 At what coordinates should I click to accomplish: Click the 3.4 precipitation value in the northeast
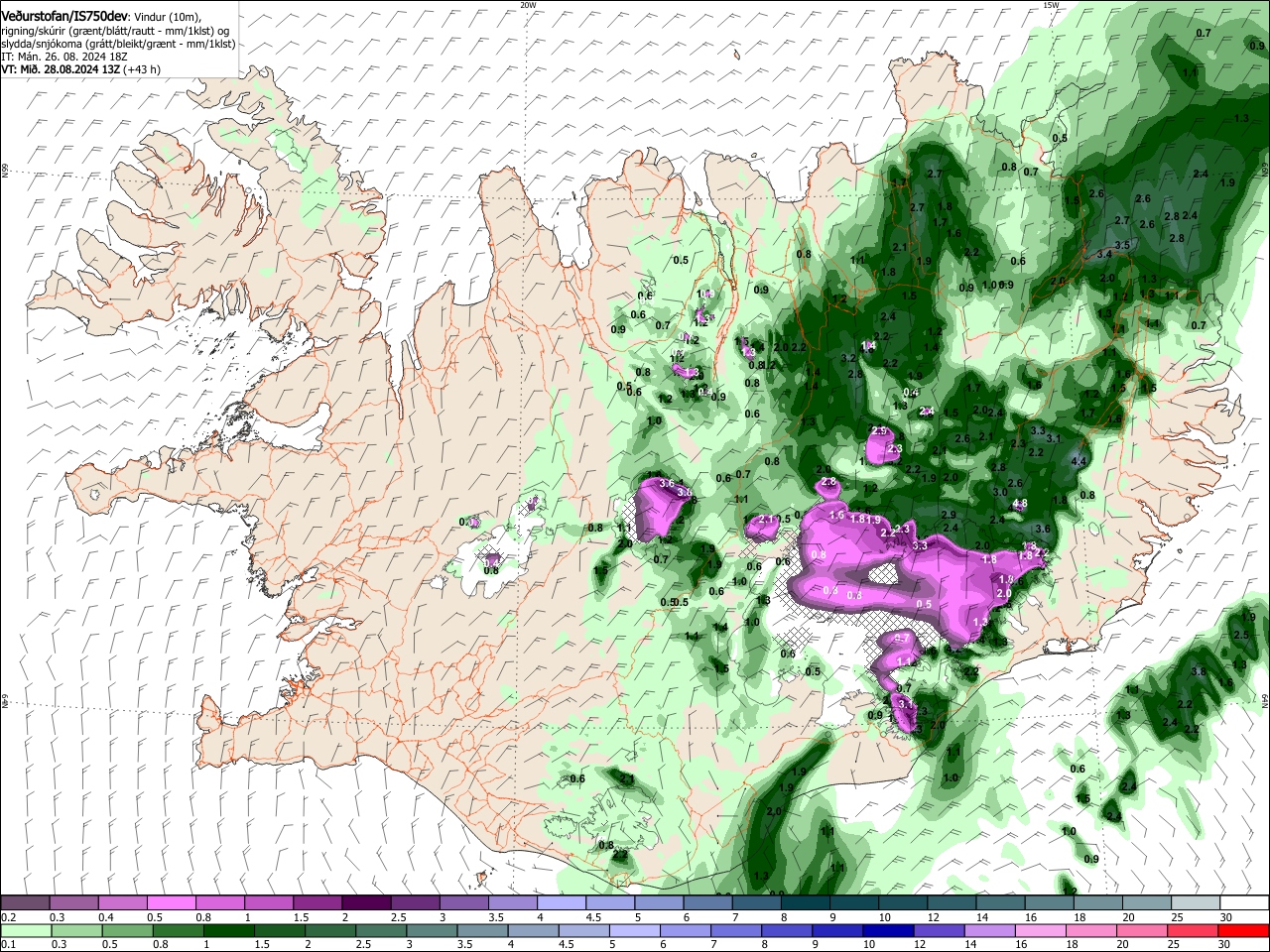click(1104, 255)
